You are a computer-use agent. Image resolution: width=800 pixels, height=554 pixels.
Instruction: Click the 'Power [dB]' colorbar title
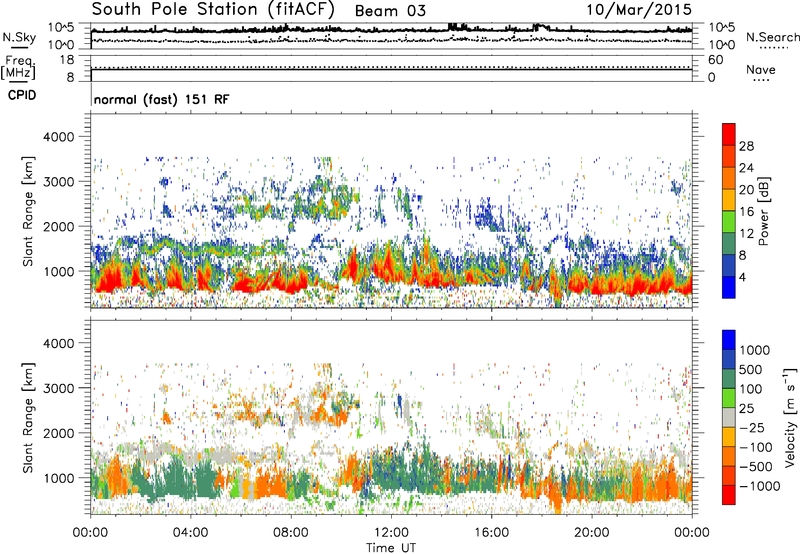764,211
